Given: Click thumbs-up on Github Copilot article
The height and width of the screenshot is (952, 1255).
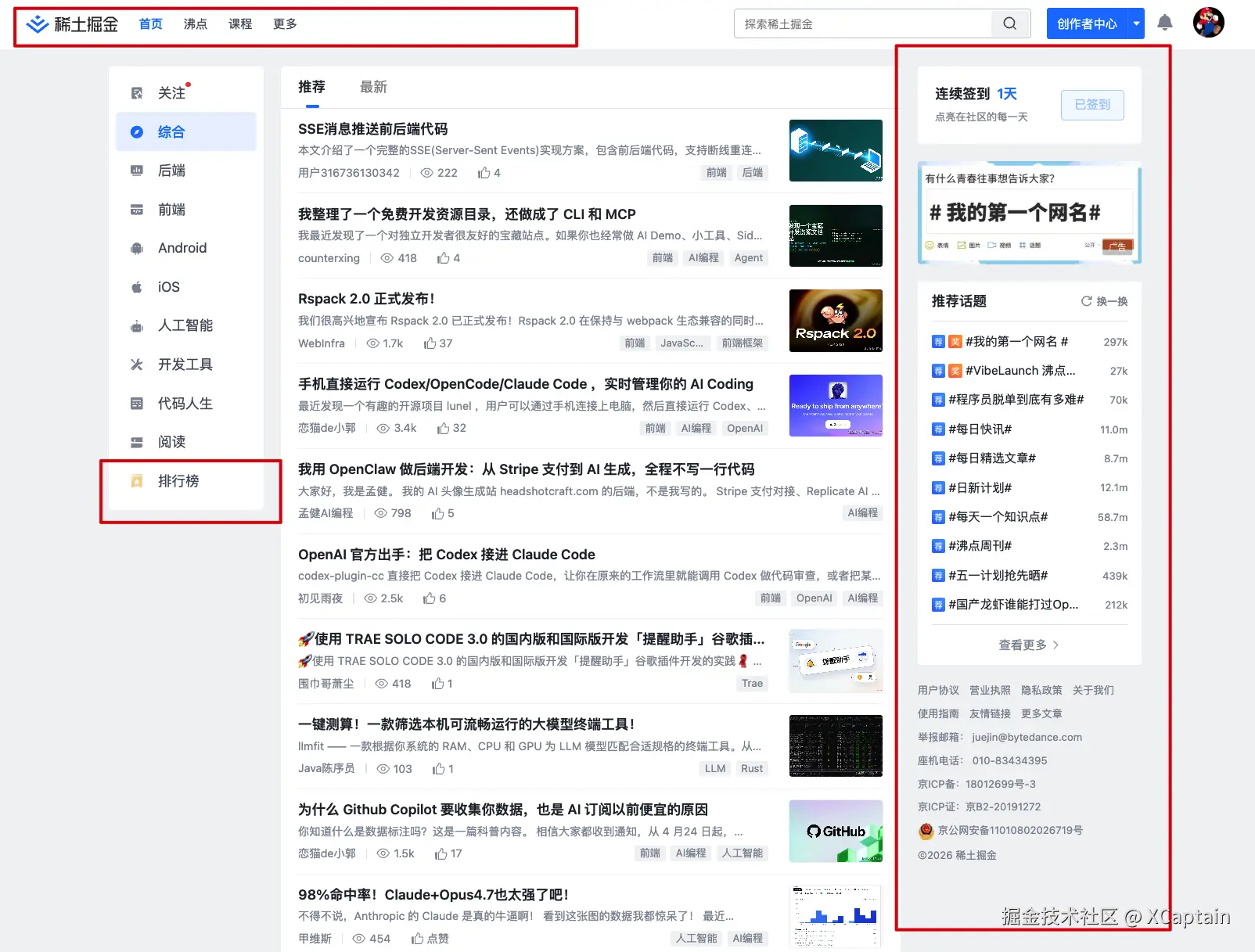Looking at the screenshot, I should pyautogui.click(x=441, y=853).
